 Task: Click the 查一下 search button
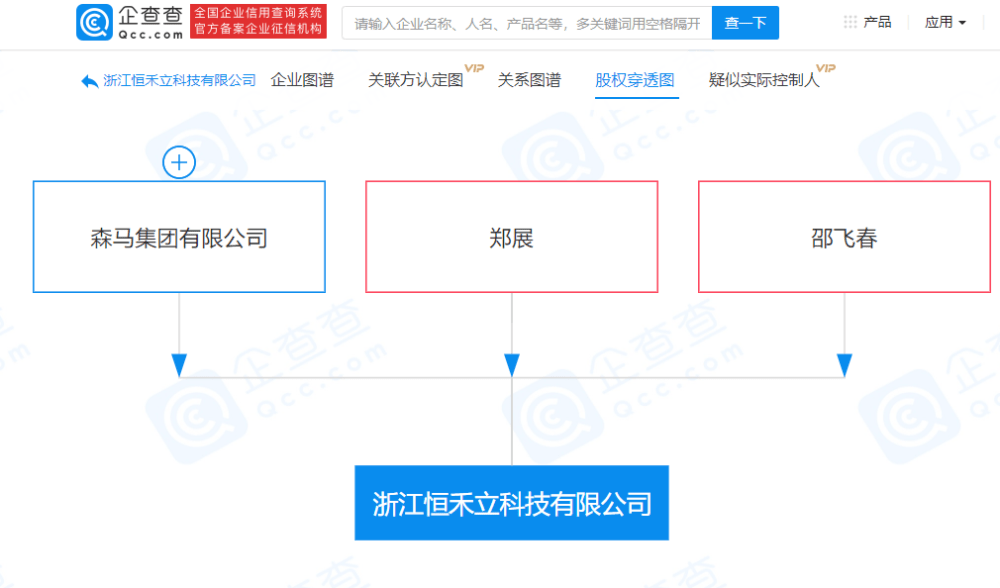tap(745, 22)
